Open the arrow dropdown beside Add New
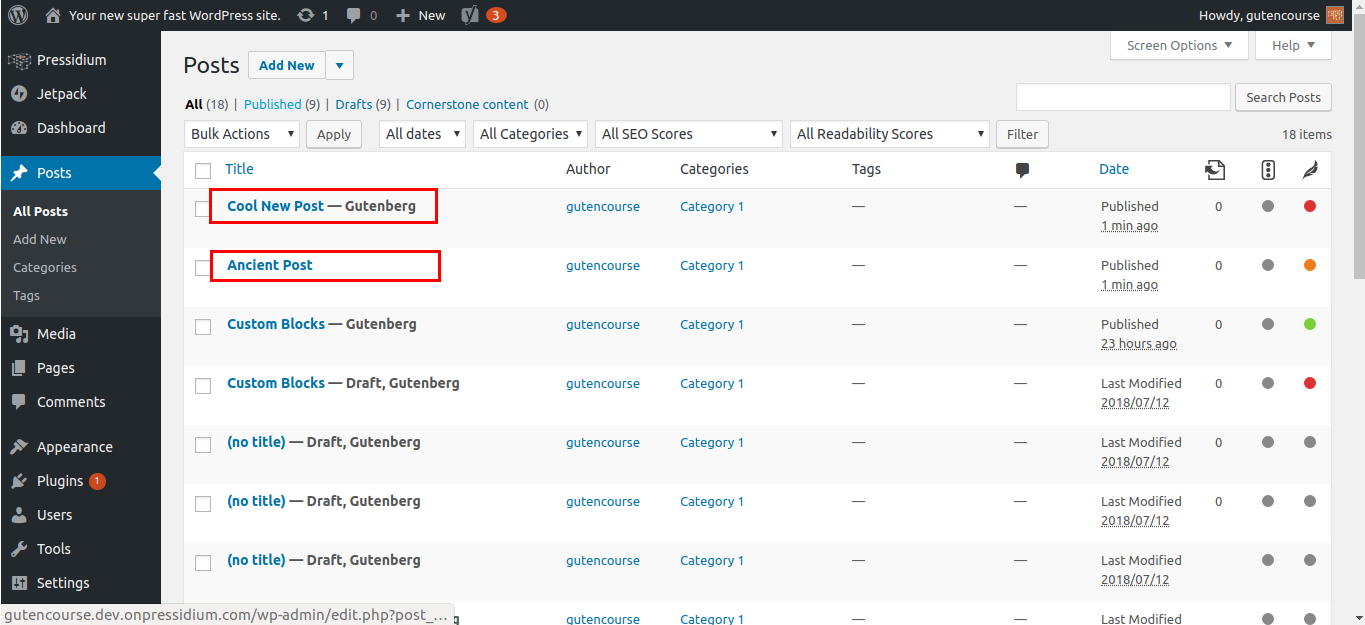Image resolution: width=1365 pixels, height=625 pixels. (339, 65)
